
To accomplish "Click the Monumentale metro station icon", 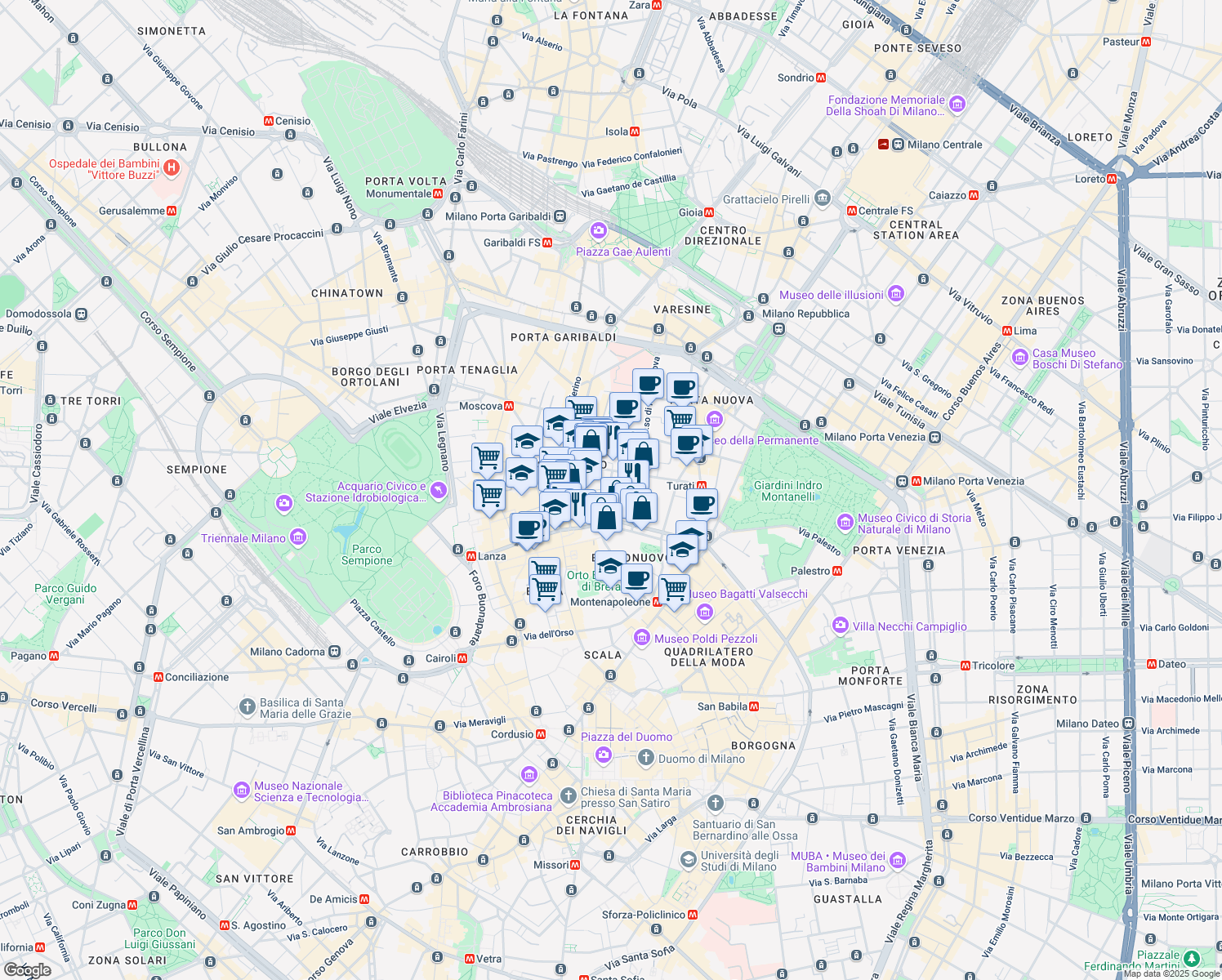I will pyautogui.click(x=438, y=194).
